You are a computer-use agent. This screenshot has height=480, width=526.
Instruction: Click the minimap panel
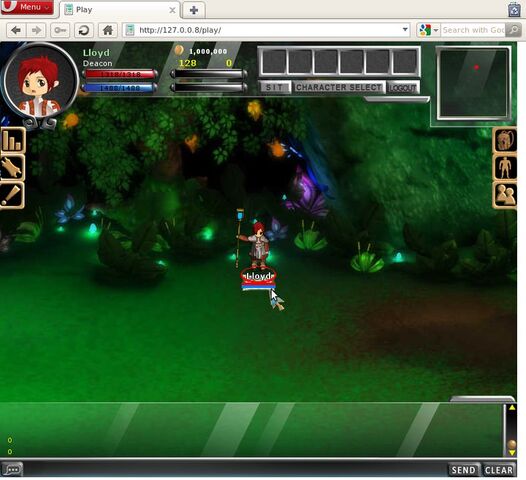pos(473,84)
